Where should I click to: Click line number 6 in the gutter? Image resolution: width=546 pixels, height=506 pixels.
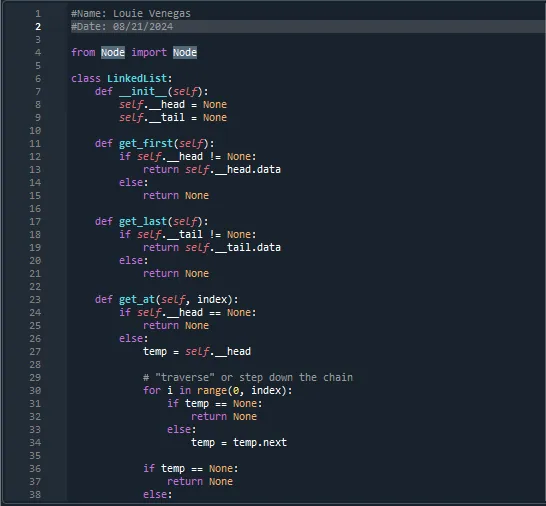click(x=38, y=79)
